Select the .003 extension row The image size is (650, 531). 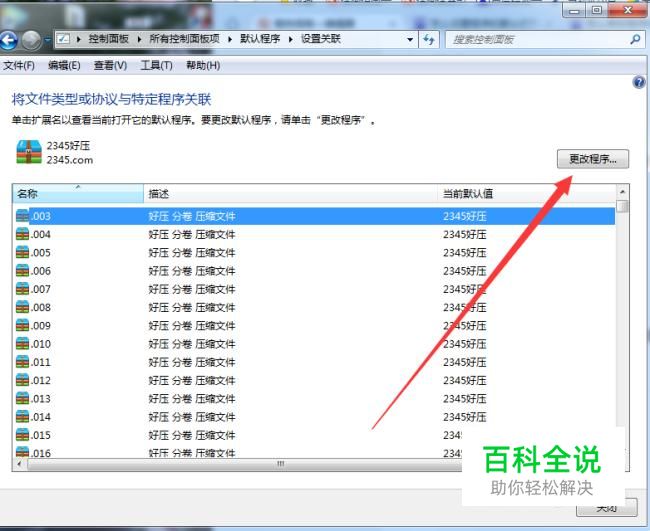coord(314,216)
